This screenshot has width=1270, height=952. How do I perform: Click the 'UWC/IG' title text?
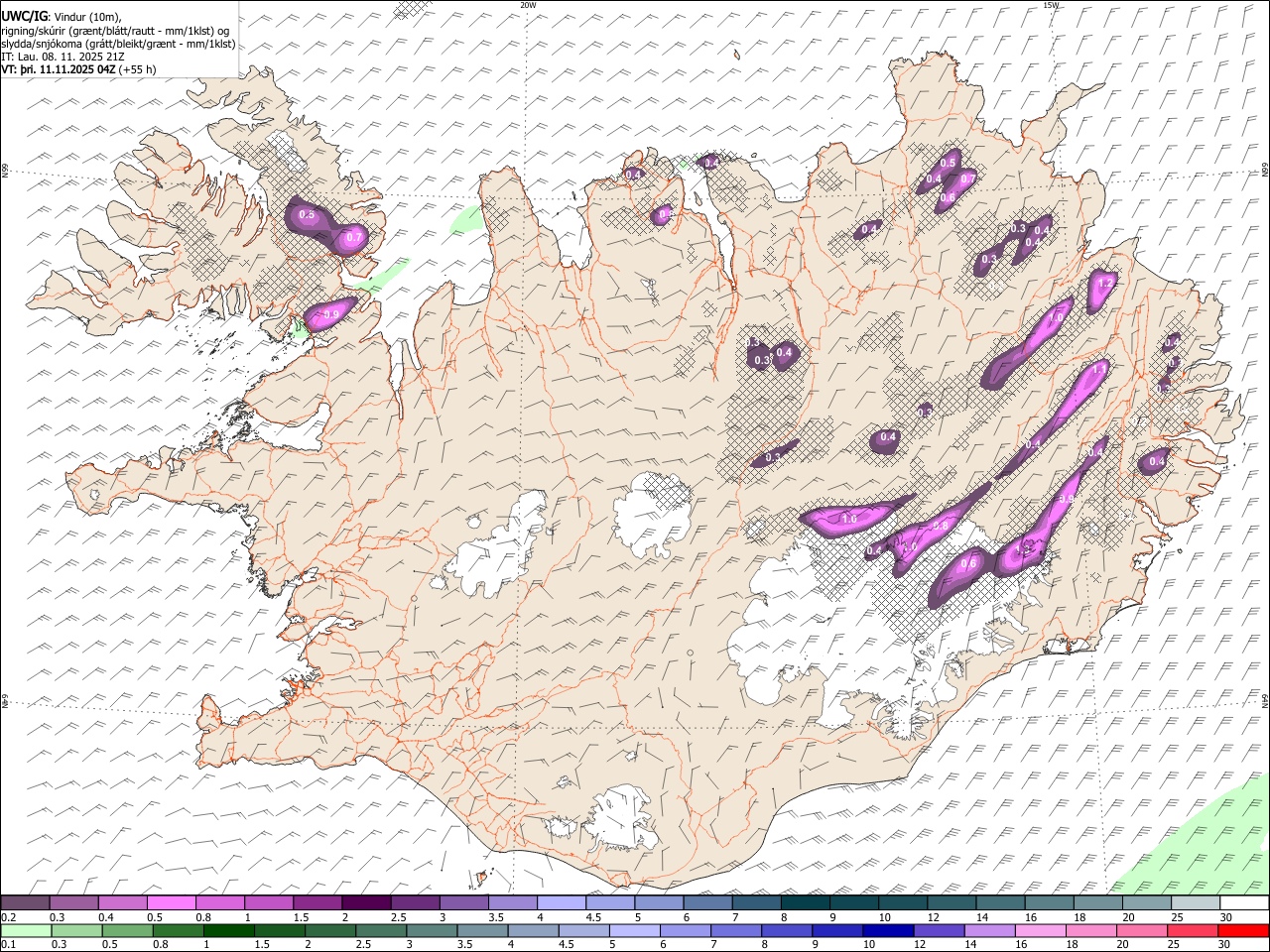point(25,17)
